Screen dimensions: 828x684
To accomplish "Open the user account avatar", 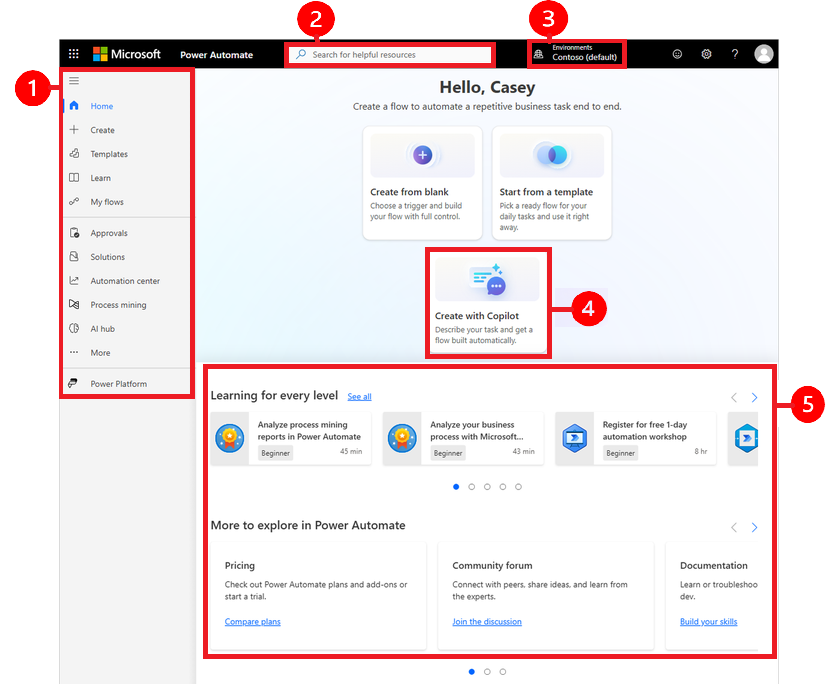I will (x=764, y=54).
